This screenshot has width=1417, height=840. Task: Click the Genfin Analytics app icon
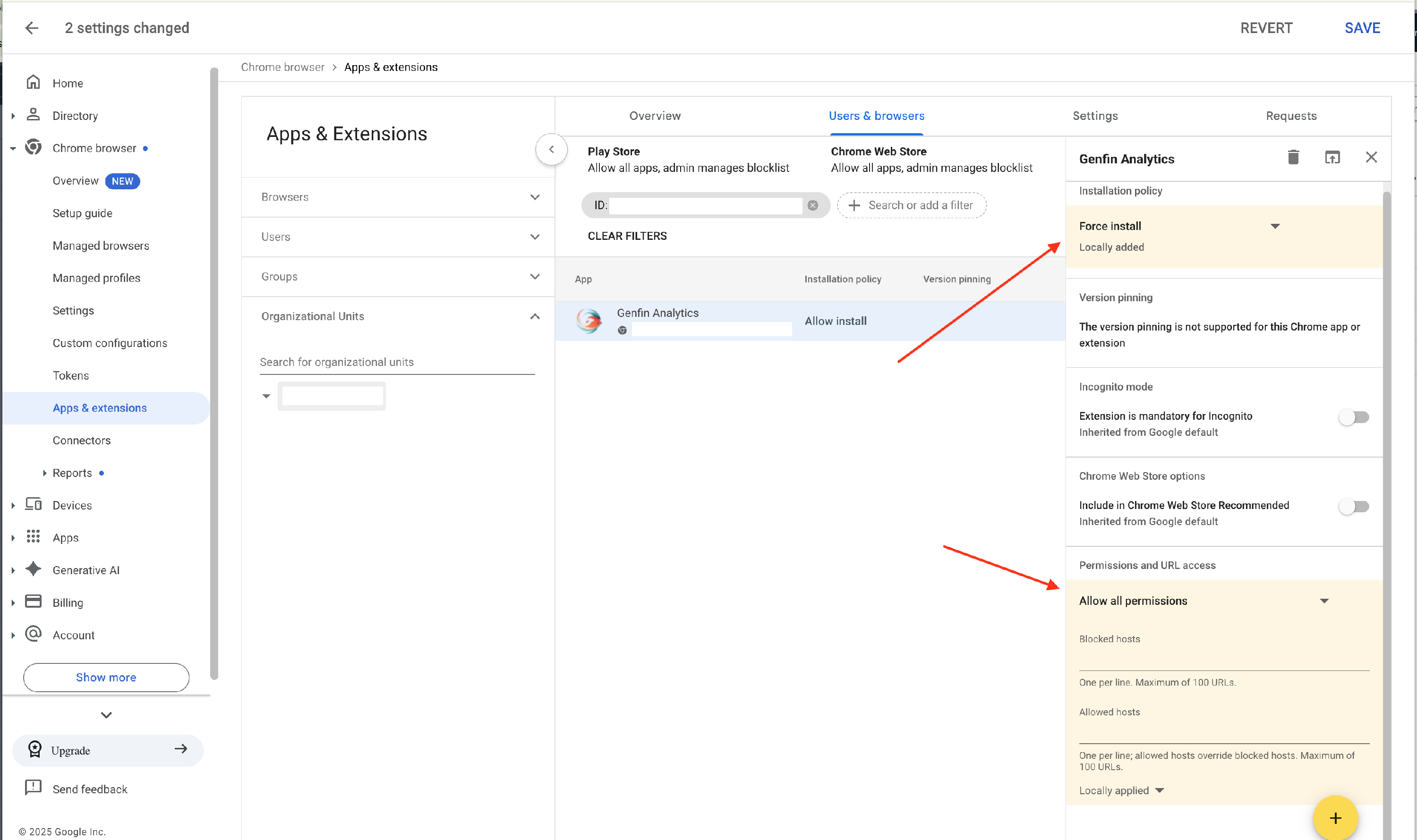pos(589,321)
